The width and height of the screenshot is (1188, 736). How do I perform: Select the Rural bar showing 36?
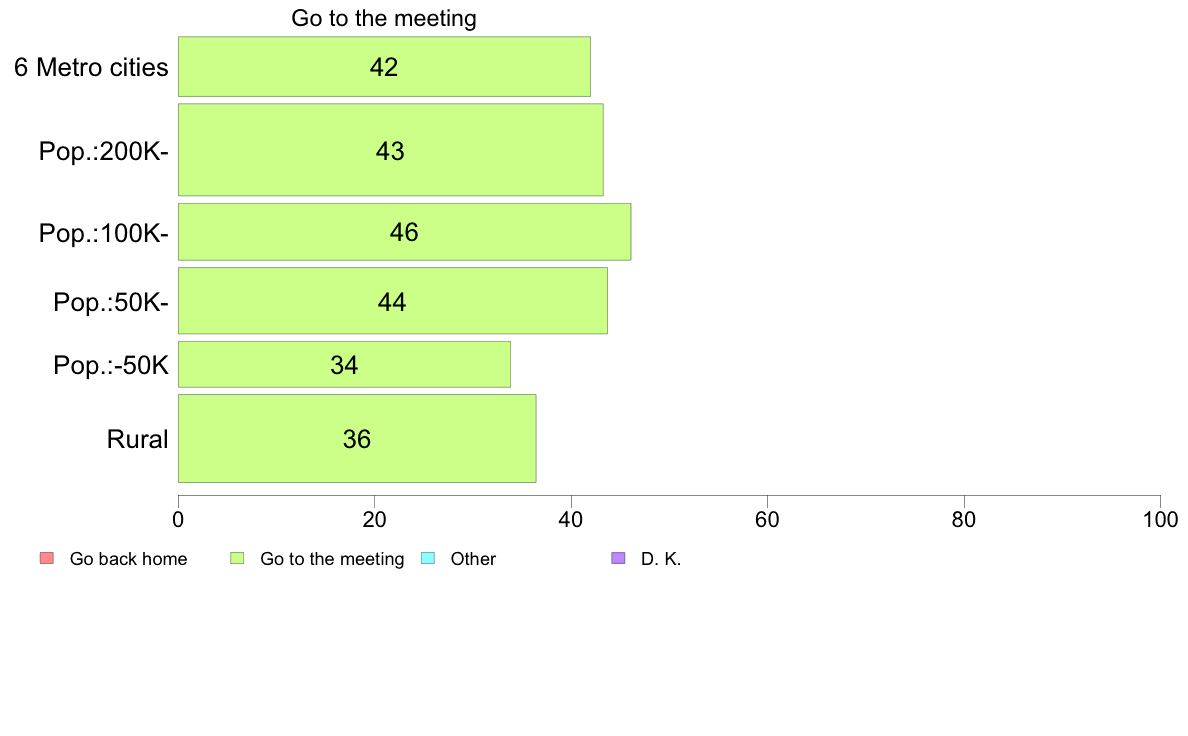357,438
